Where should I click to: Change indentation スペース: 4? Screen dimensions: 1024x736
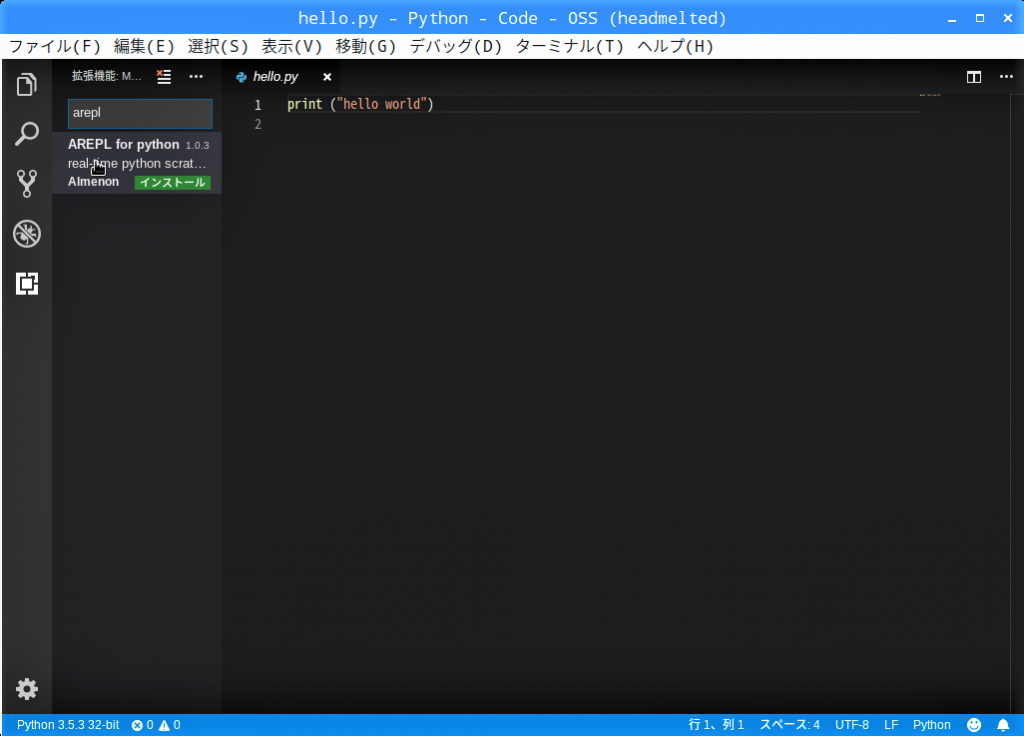pos(790,725)
